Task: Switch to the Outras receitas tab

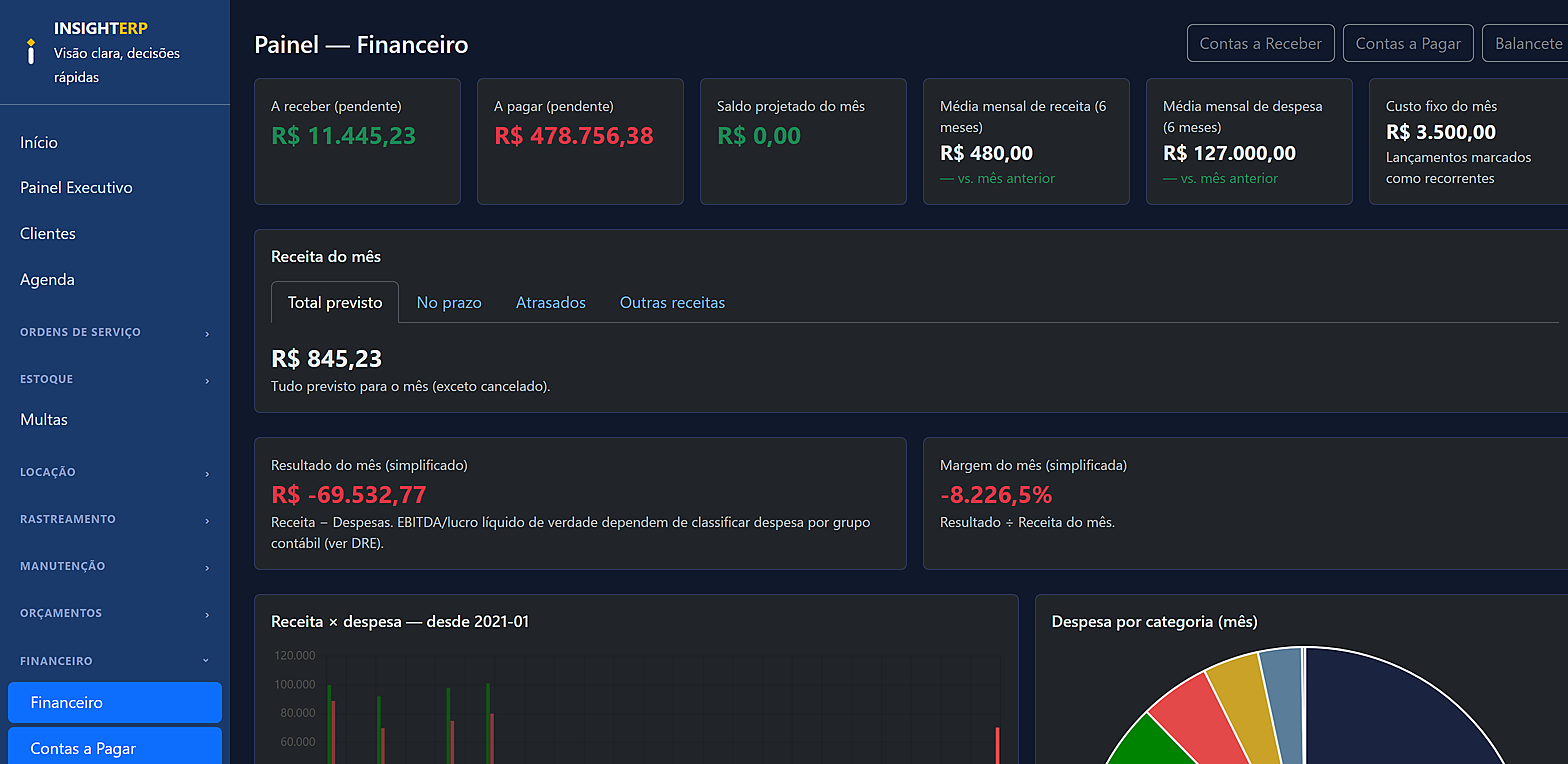Action: tap(672, 302)
